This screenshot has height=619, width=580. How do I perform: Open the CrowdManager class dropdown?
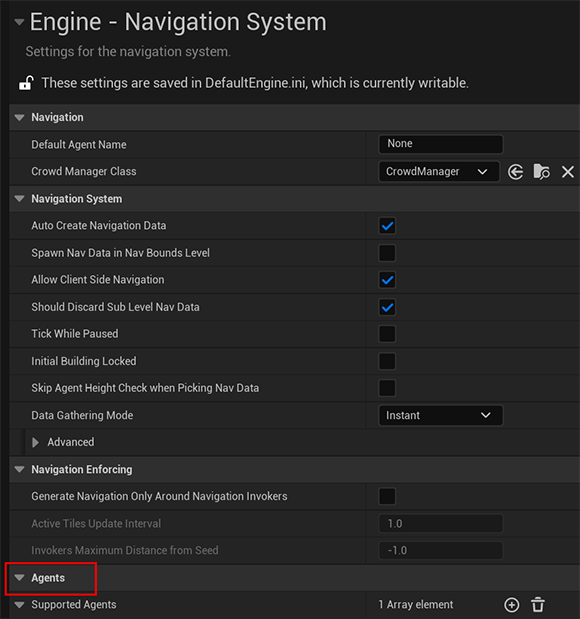coord(439,172)
